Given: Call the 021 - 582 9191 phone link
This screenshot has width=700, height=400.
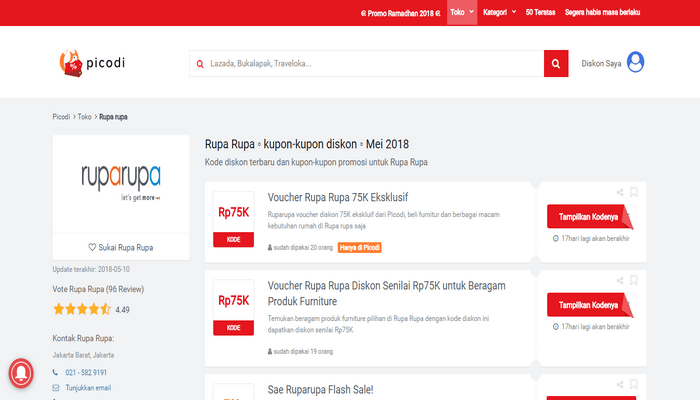Looking at the screenshot, I should pos(86,372).
